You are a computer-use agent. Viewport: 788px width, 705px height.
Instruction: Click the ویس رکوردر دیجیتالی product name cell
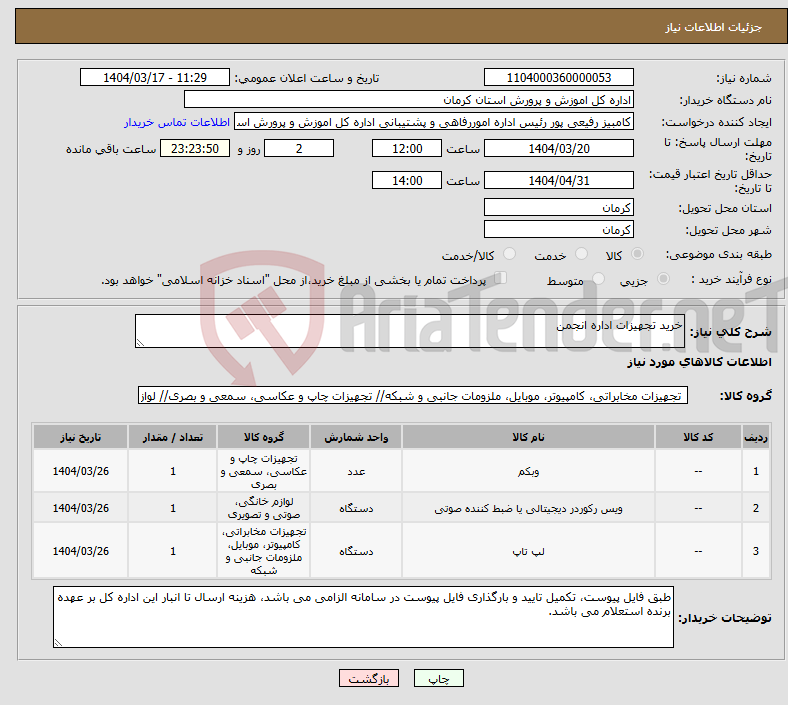tap(528, 508)
